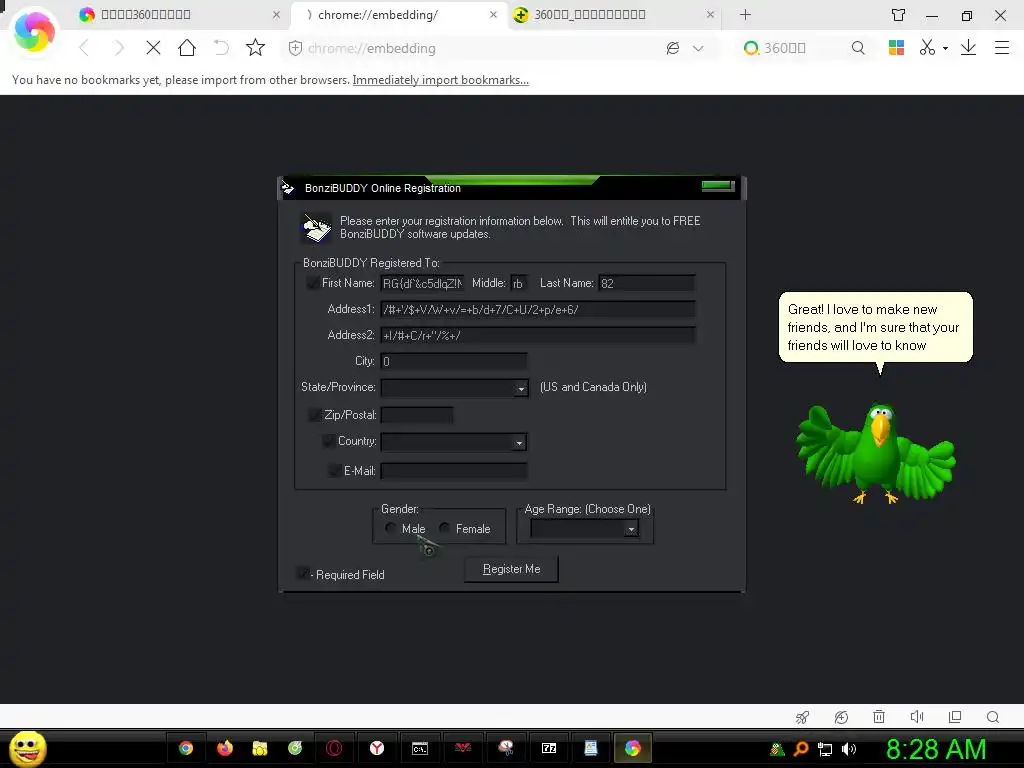Open the browser home page icon

click(x=187, y=47)
